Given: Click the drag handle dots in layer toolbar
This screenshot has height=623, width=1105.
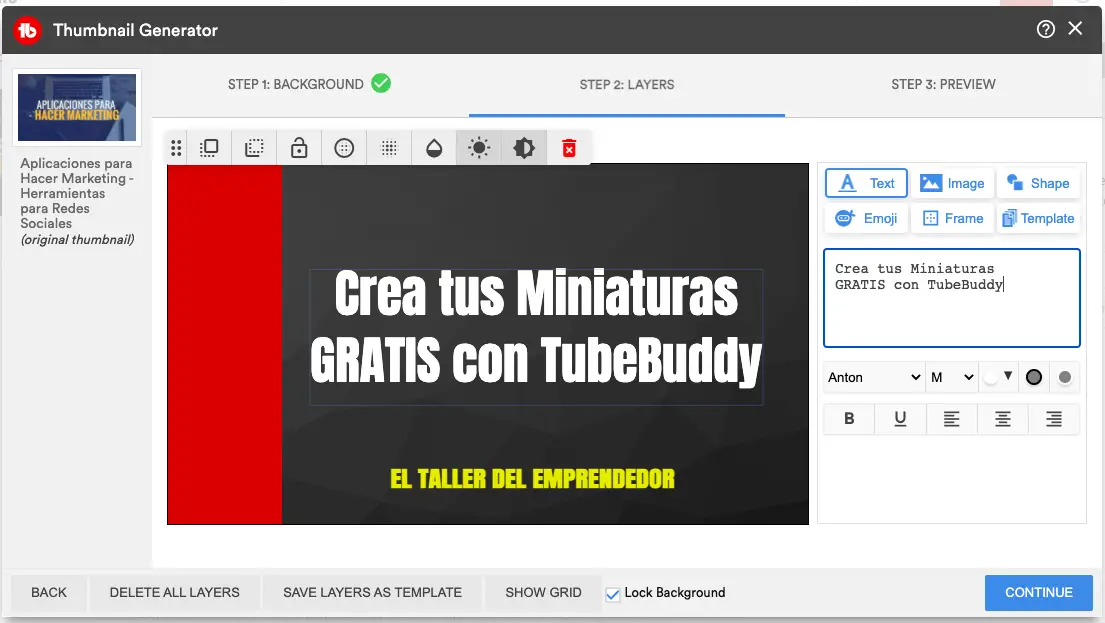Looking at the screenshot, I should pyautogui.click(x=176, y=148).
